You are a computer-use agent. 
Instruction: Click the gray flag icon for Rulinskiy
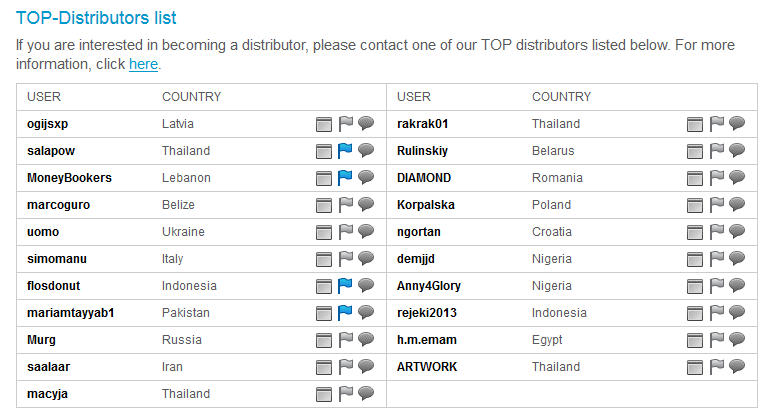(x=716, y=151)
